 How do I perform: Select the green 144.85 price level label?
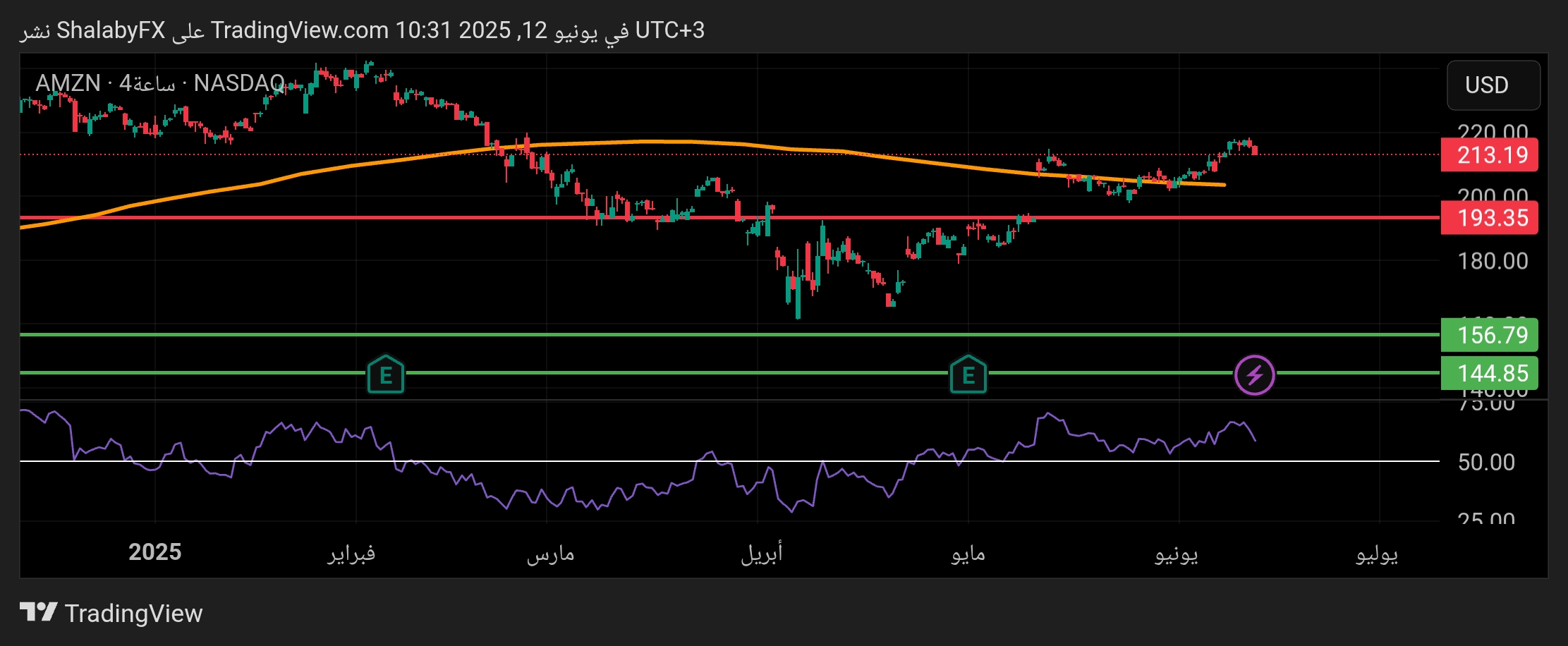pos(1489,373)
